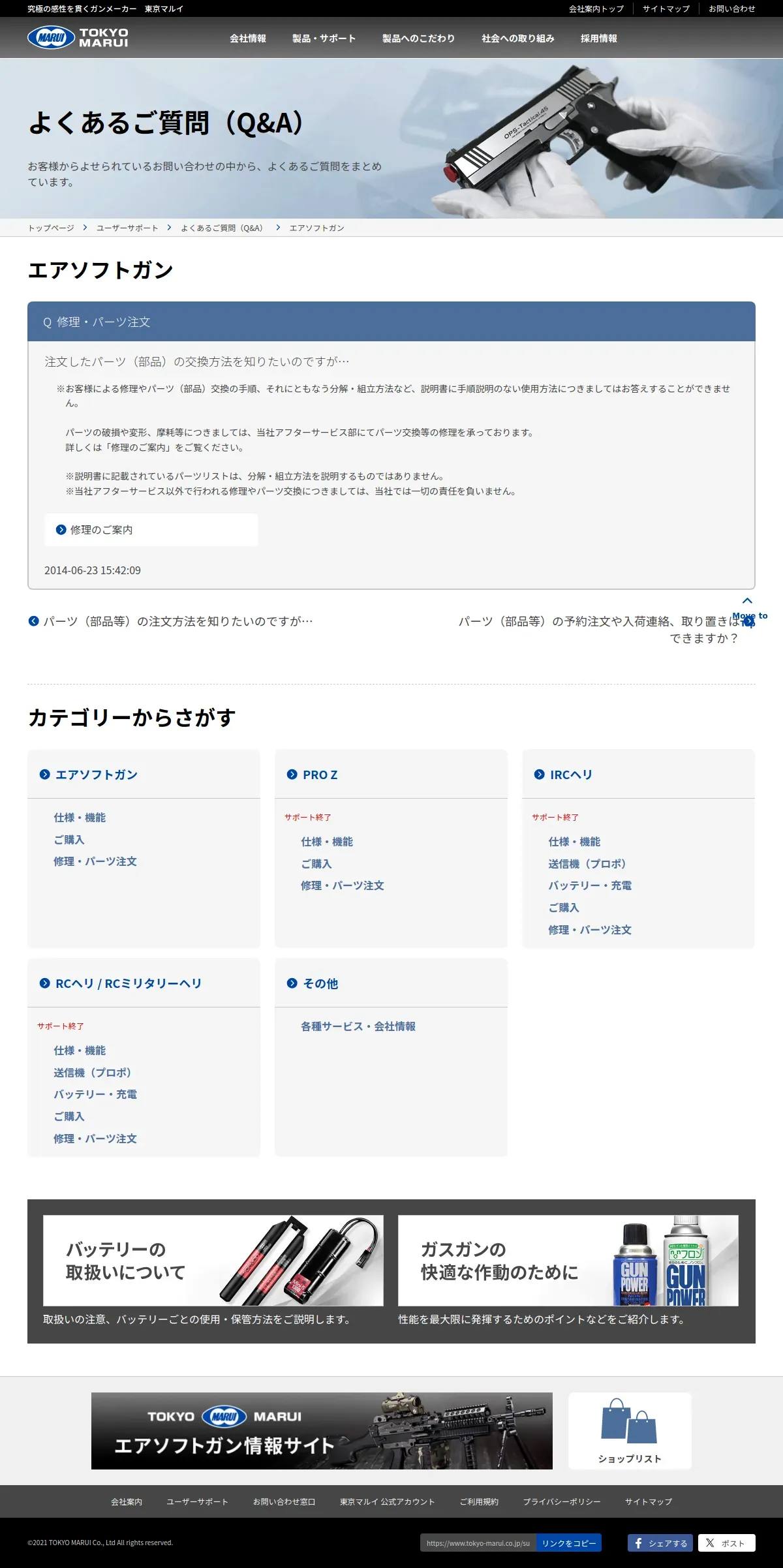783x1568 pixels.
Task: Open IRCヘリ category heading
Action: [x=571, y=775]
